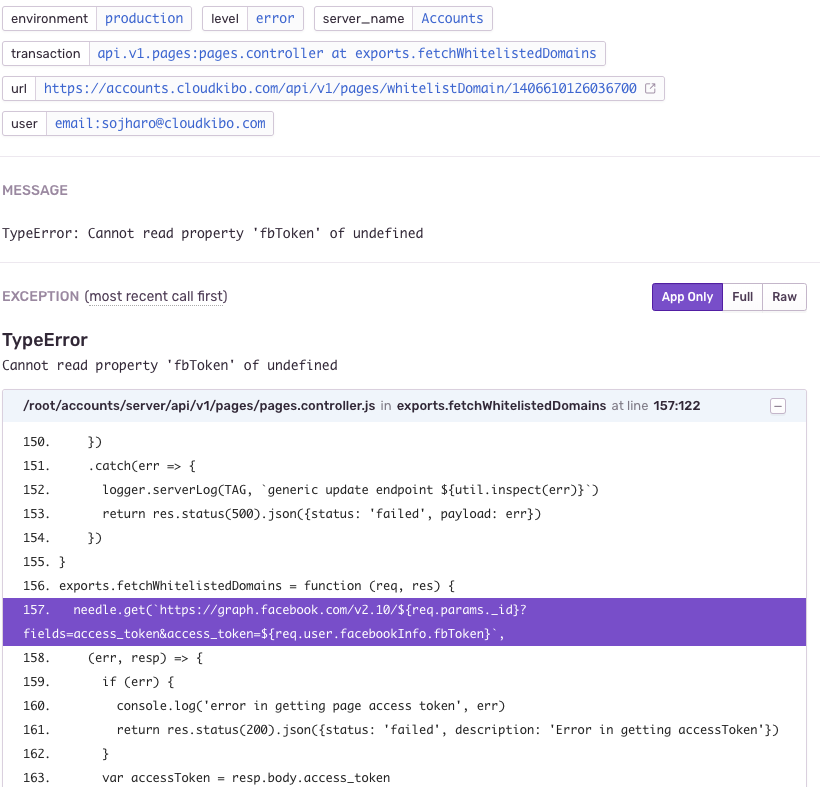Click the level tag key
The width and height of the screenshot is (820, 787).
[225, 18]
